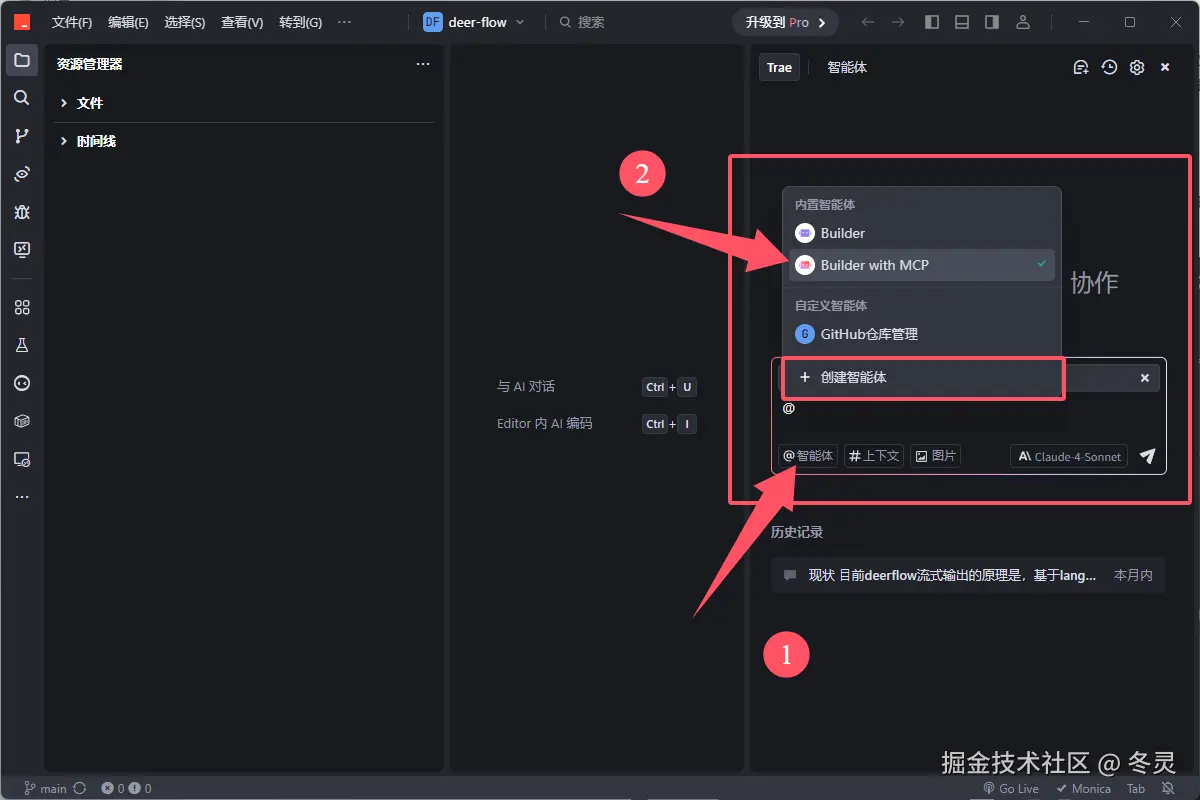Open the Testing flask icon
The width and height of the screenshot is (1200, 800).
[22, 346]
